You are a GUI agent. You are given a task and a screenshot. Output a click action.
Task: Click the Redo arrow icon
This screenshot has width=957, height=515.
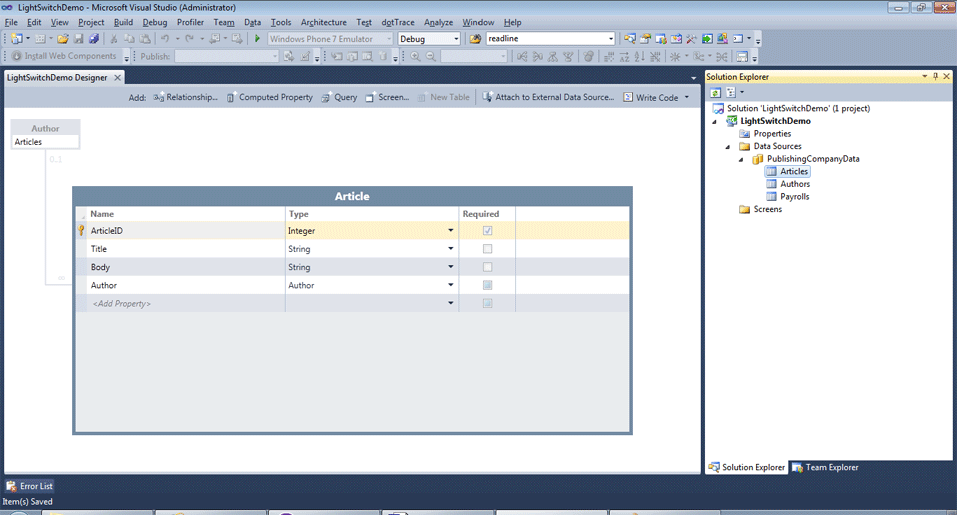189,38
